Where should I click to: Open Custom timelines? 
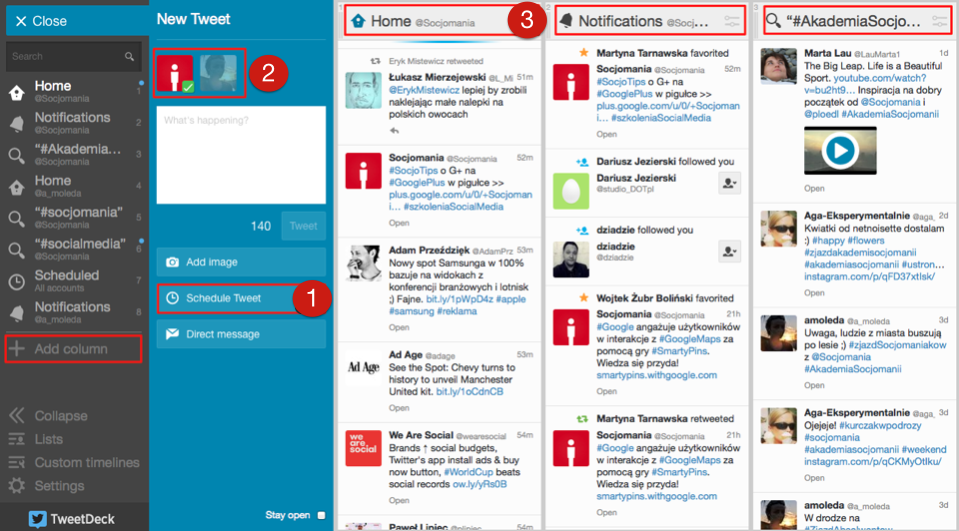pyautogui.click(x=73, y=462)
